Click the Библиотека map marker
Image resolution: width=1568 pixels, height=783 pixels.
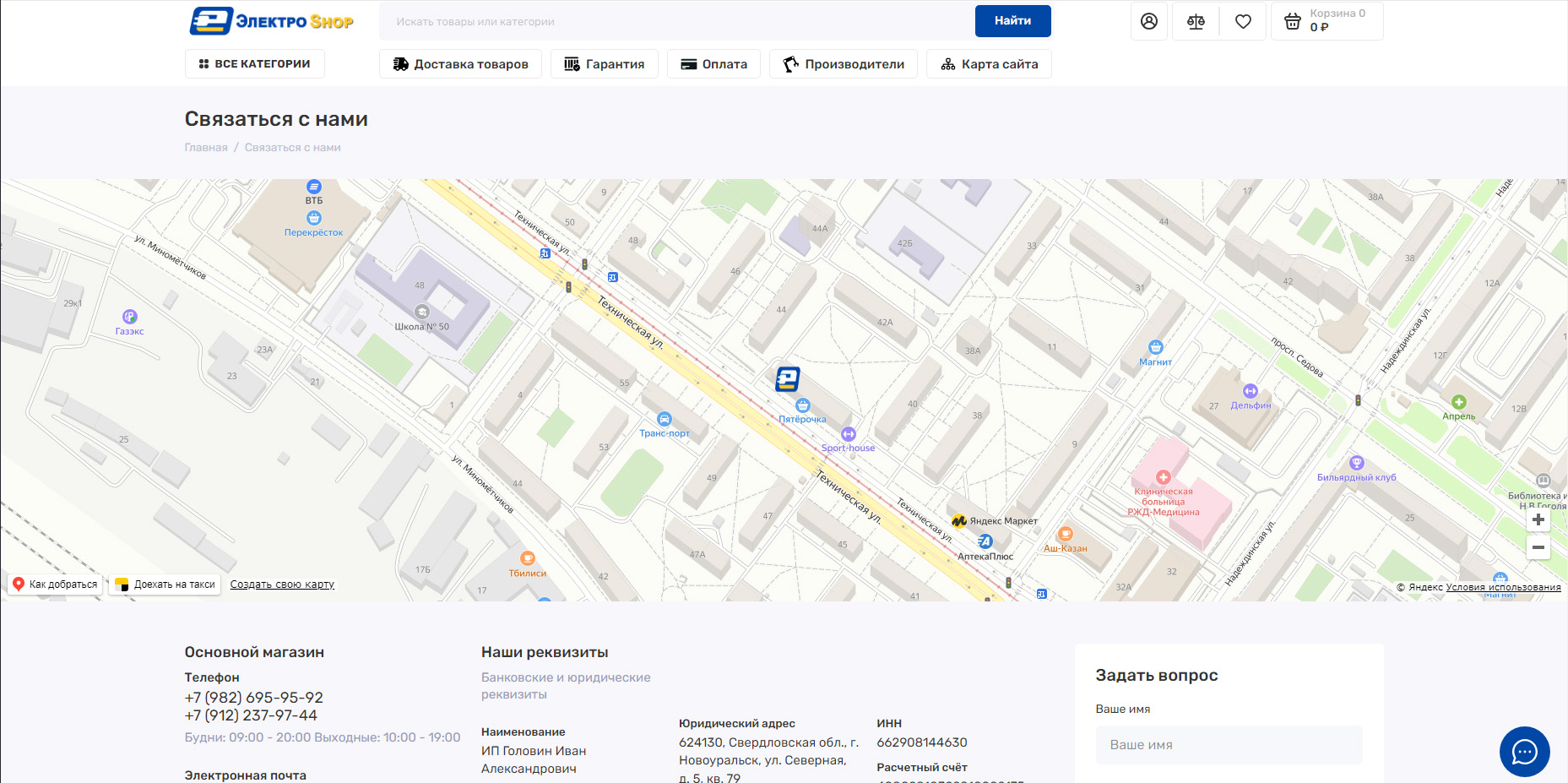[x=1543, y=481]
